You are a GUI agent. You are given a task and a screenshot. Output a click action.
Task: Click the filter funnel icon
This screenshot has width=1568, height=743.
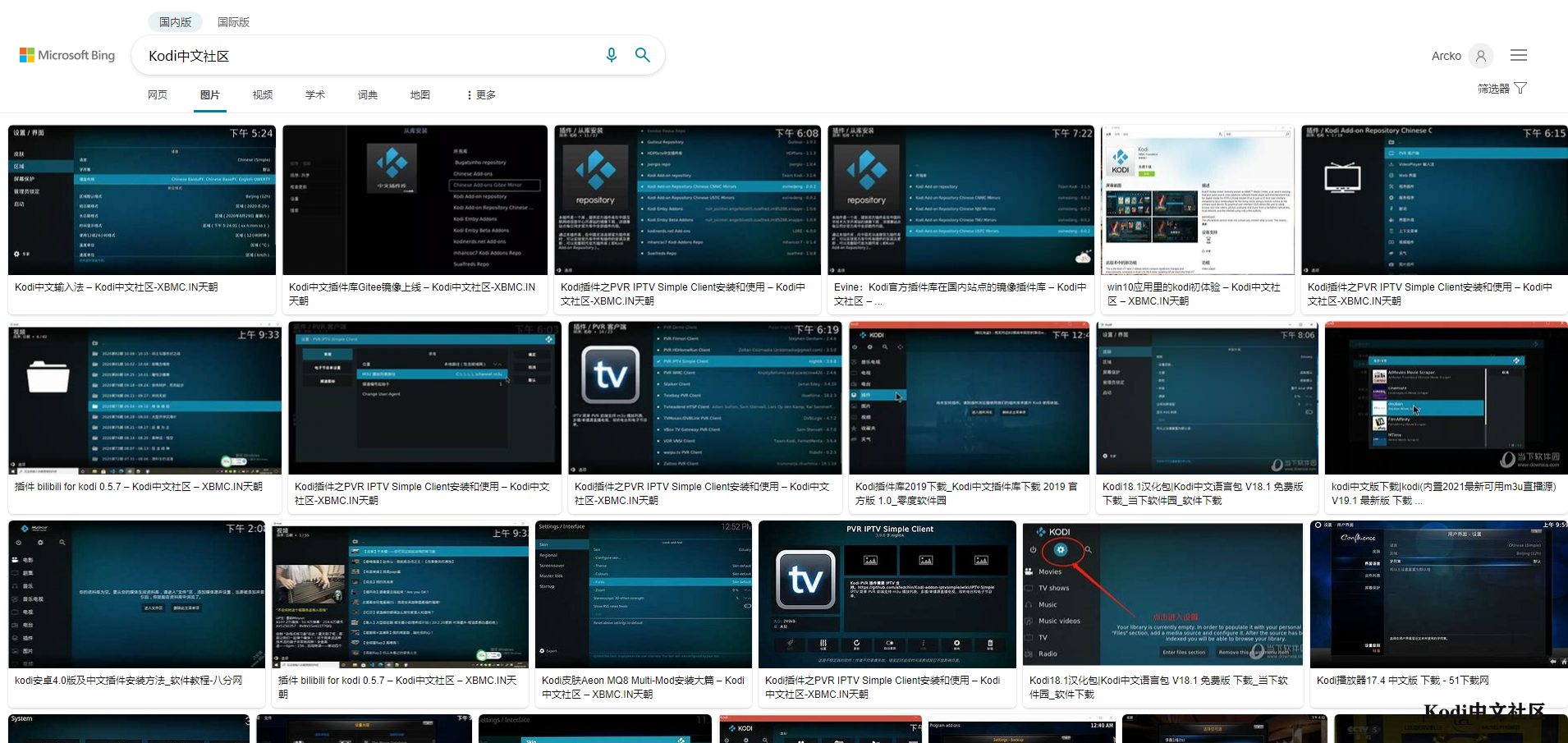1520,88
